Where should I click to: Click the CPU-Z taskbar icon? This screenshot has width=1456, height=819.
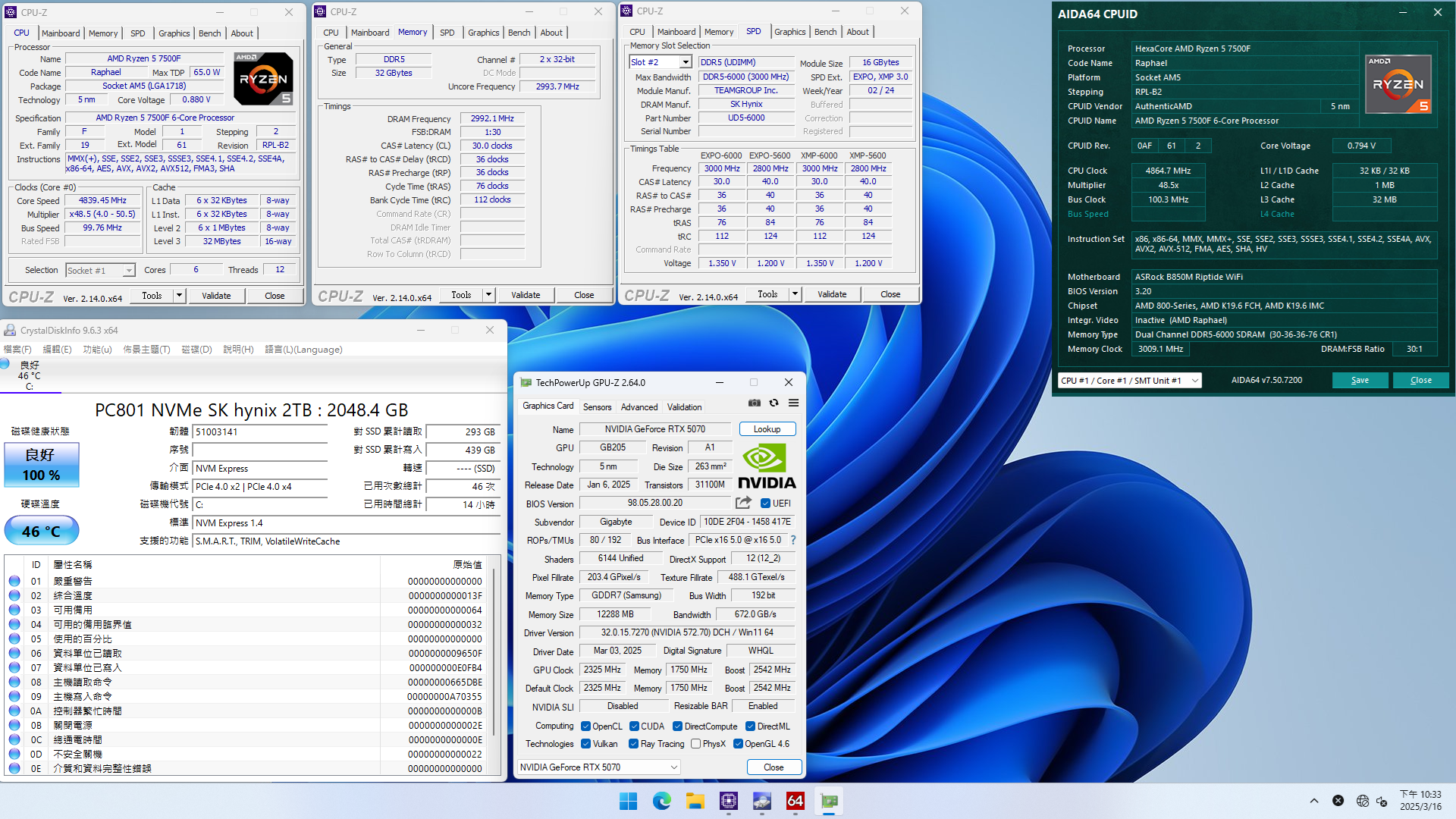(x=728, y=801)
